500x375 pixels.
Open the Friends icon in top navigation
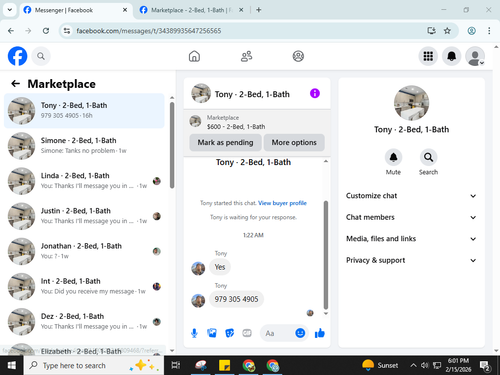pyautogui.click(x=246, y=56)
